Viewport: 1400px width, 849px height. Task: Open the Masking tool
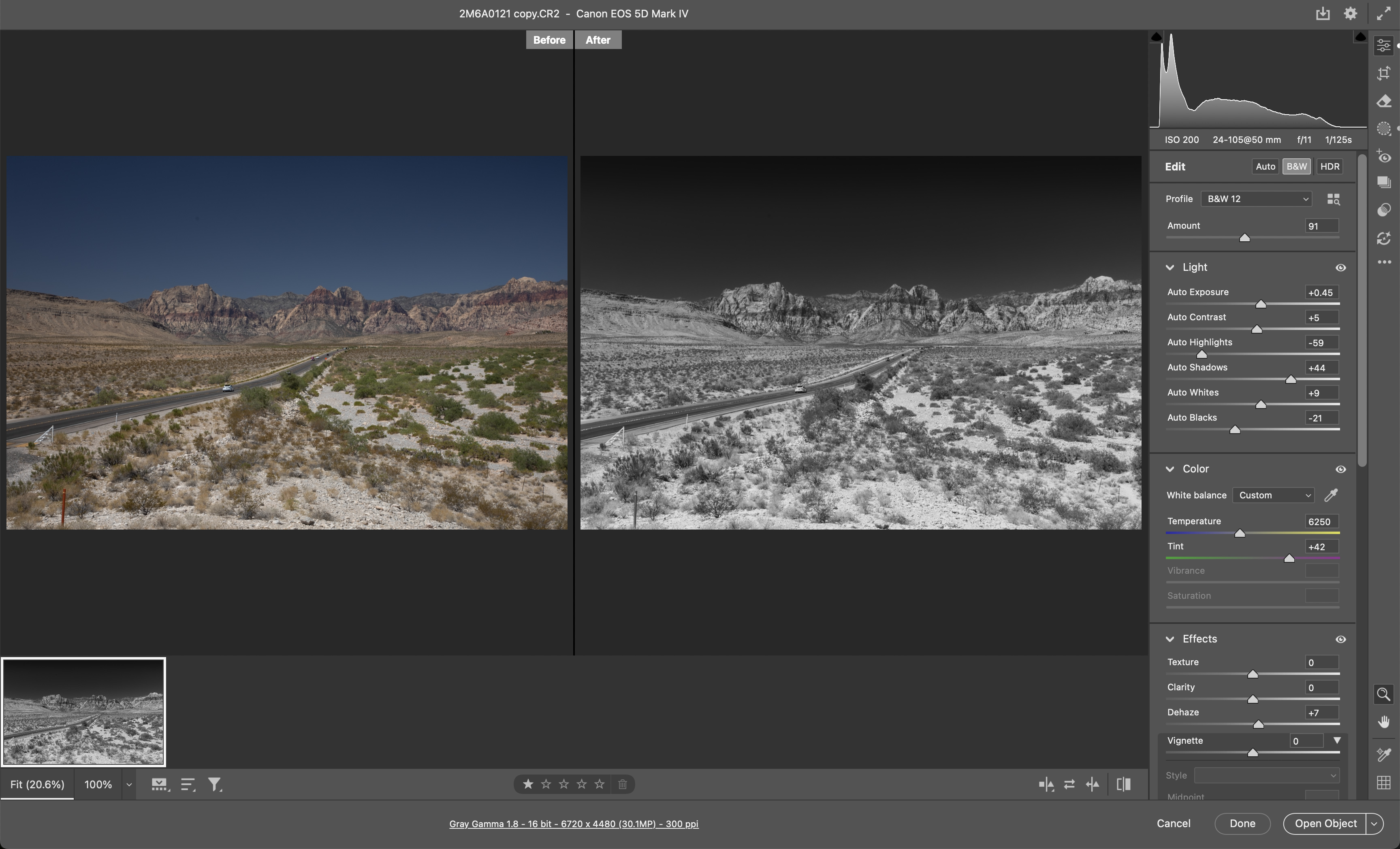tap(1383, 128)
